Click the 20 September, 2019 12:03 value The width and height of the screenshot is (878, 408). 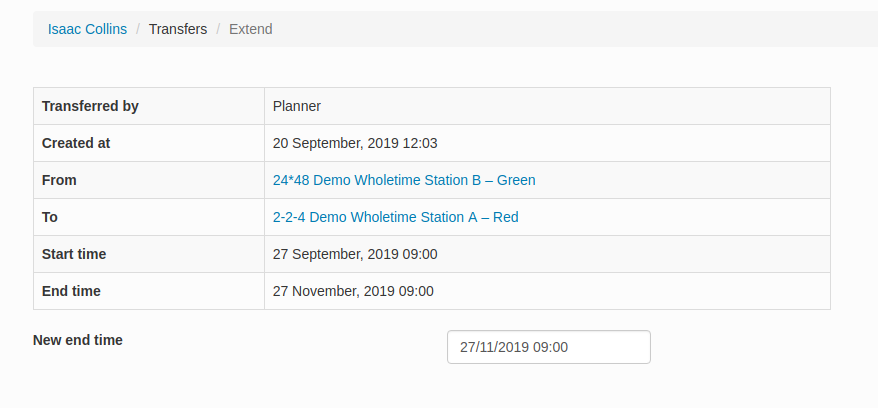coord(355,143)
